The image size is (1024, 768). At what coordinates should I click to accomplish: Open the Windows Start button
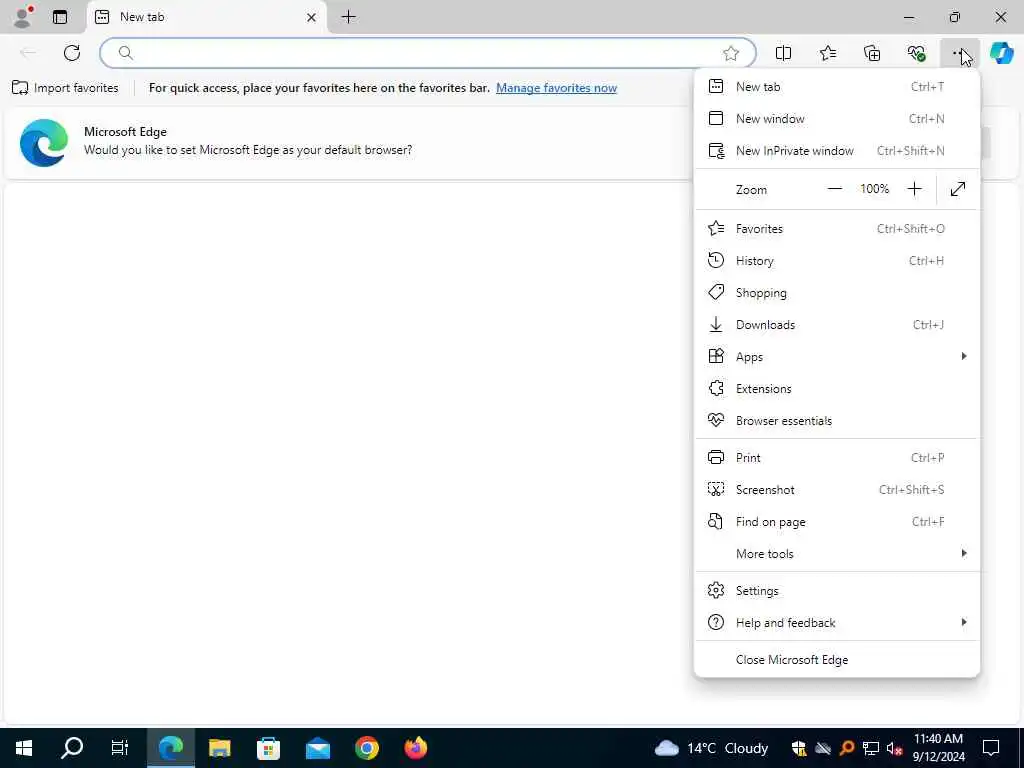[24, 748]
